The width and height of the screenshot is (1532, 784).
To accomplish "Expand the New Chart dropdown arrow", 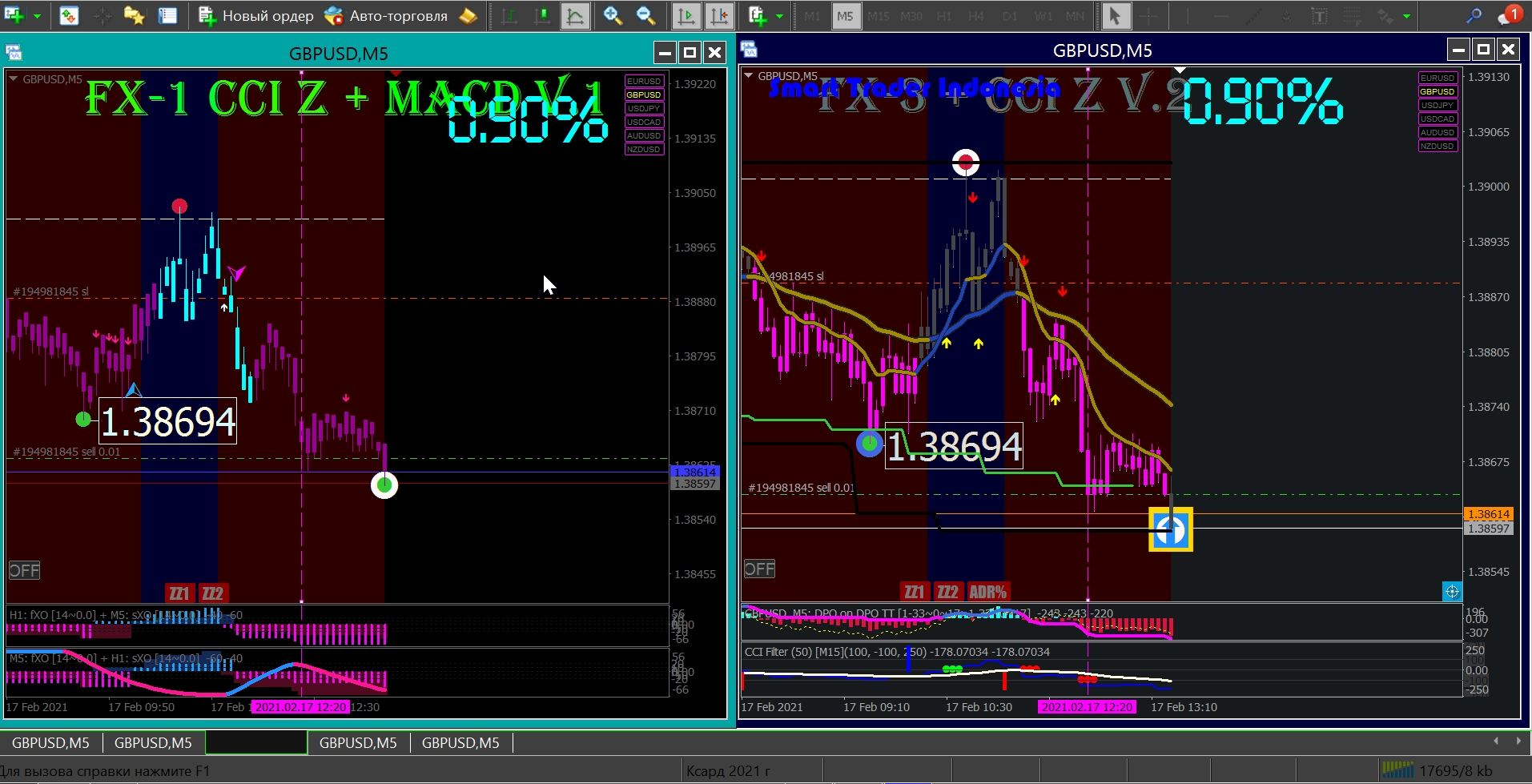I will 37,16.
